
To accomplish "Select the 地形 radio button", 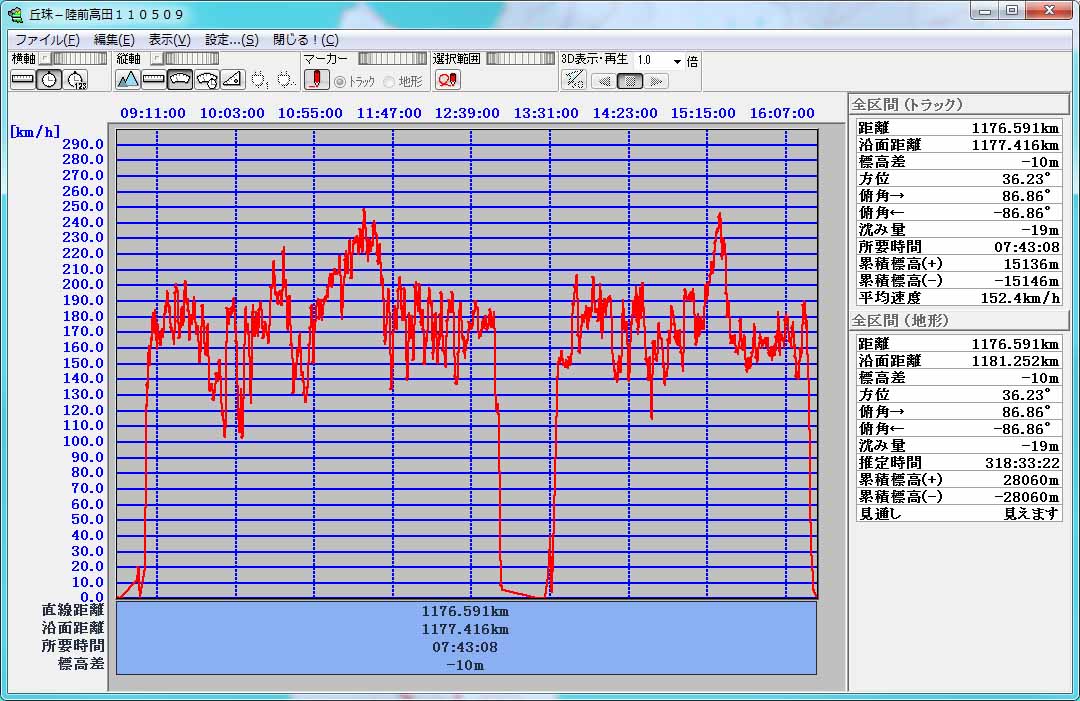I will (390, 81).
